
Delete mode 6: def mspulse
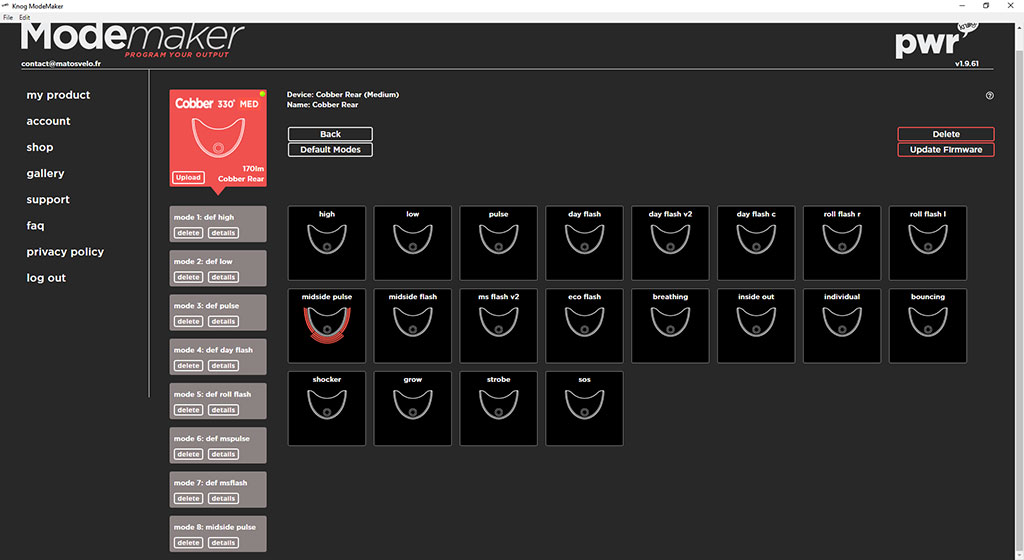pyautogui.click(x=188, y=454)
